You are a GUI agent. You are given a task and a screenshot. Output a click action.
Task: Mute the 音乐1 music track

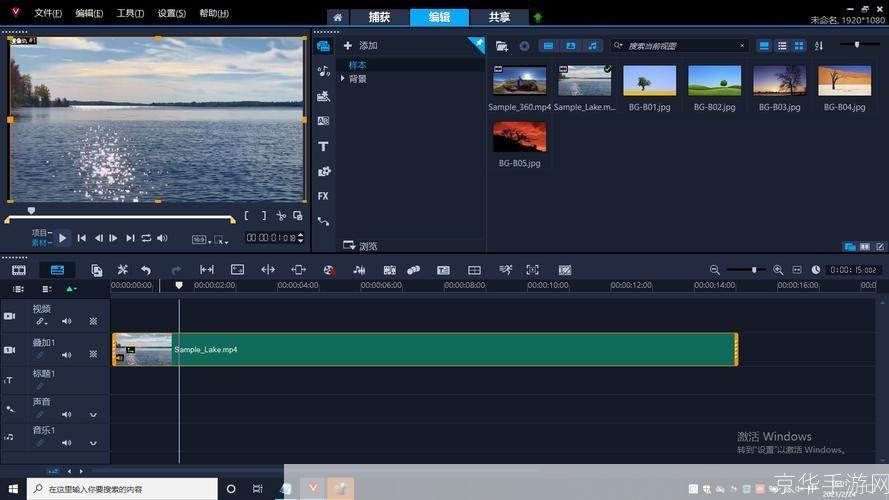tap(66, 443)
